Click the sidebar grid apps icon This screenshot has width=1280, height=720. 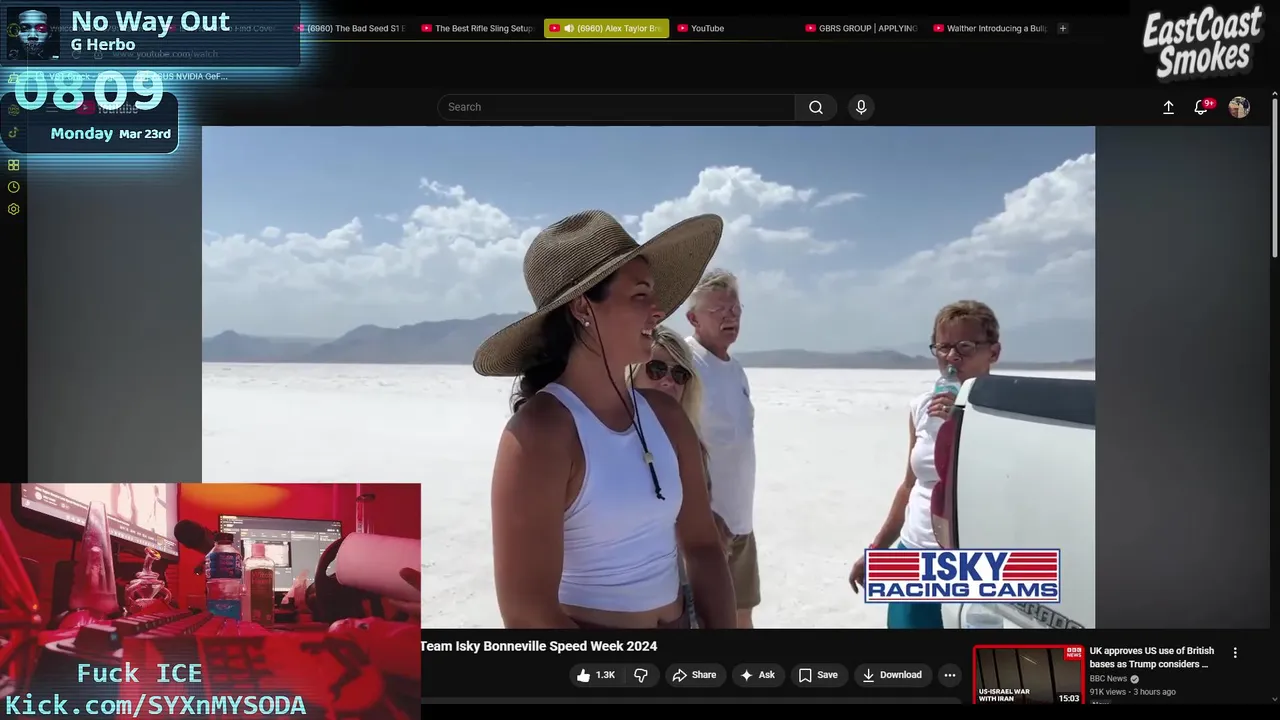coord(13,165)
